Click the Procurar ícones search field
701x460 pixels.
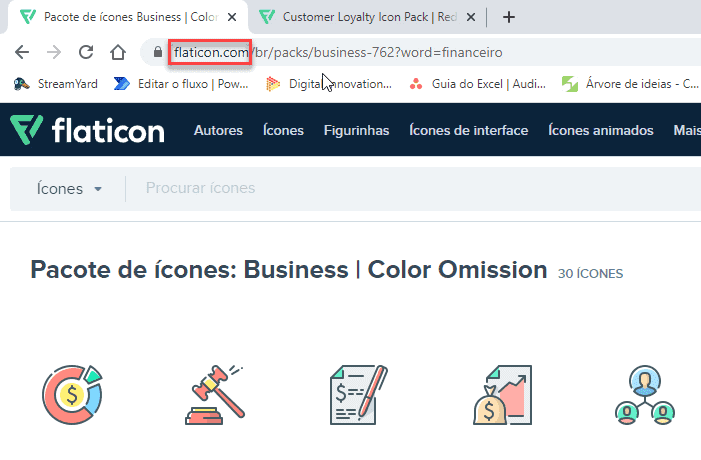pyautogui.click(x=420, y=188)
